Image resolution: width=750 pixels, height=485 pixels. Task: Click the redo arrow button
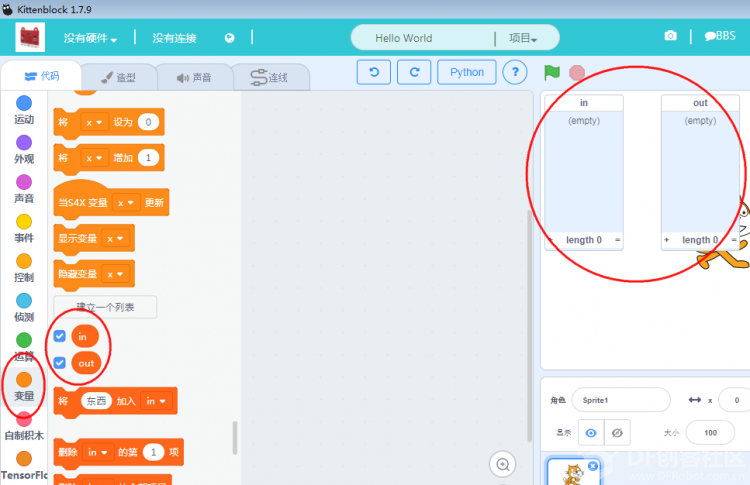tap(414, 72)
